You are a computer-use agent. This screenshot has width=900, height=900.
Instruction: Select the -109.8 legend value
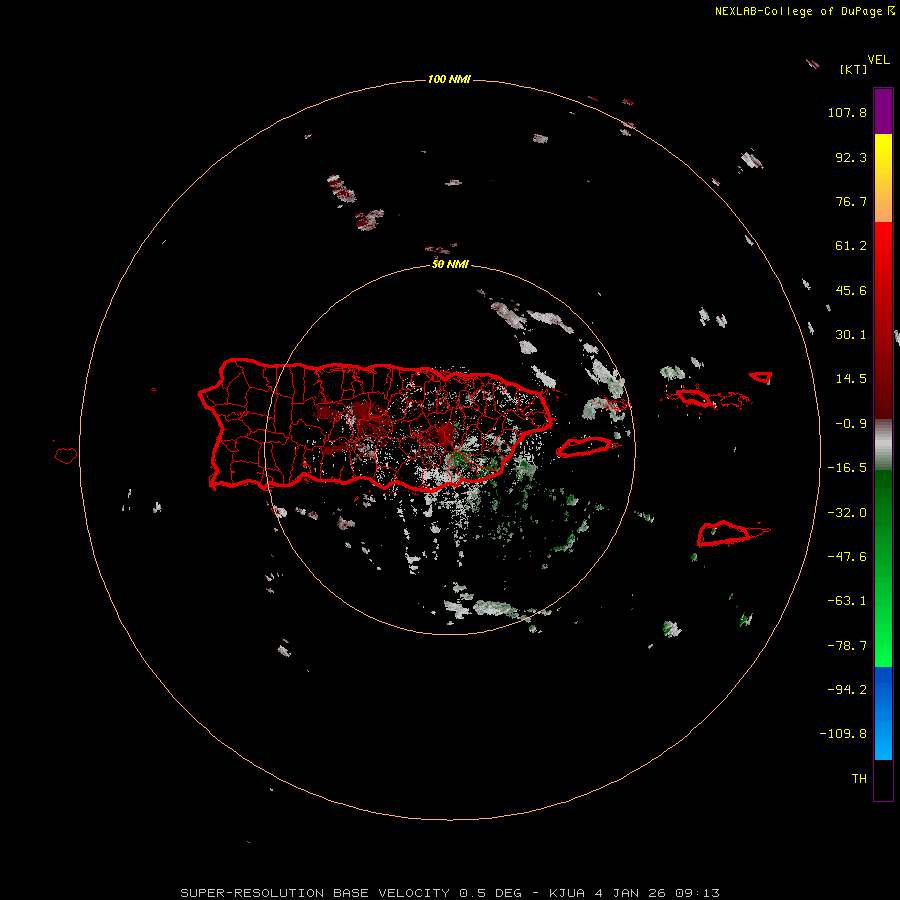coord(843,734)
